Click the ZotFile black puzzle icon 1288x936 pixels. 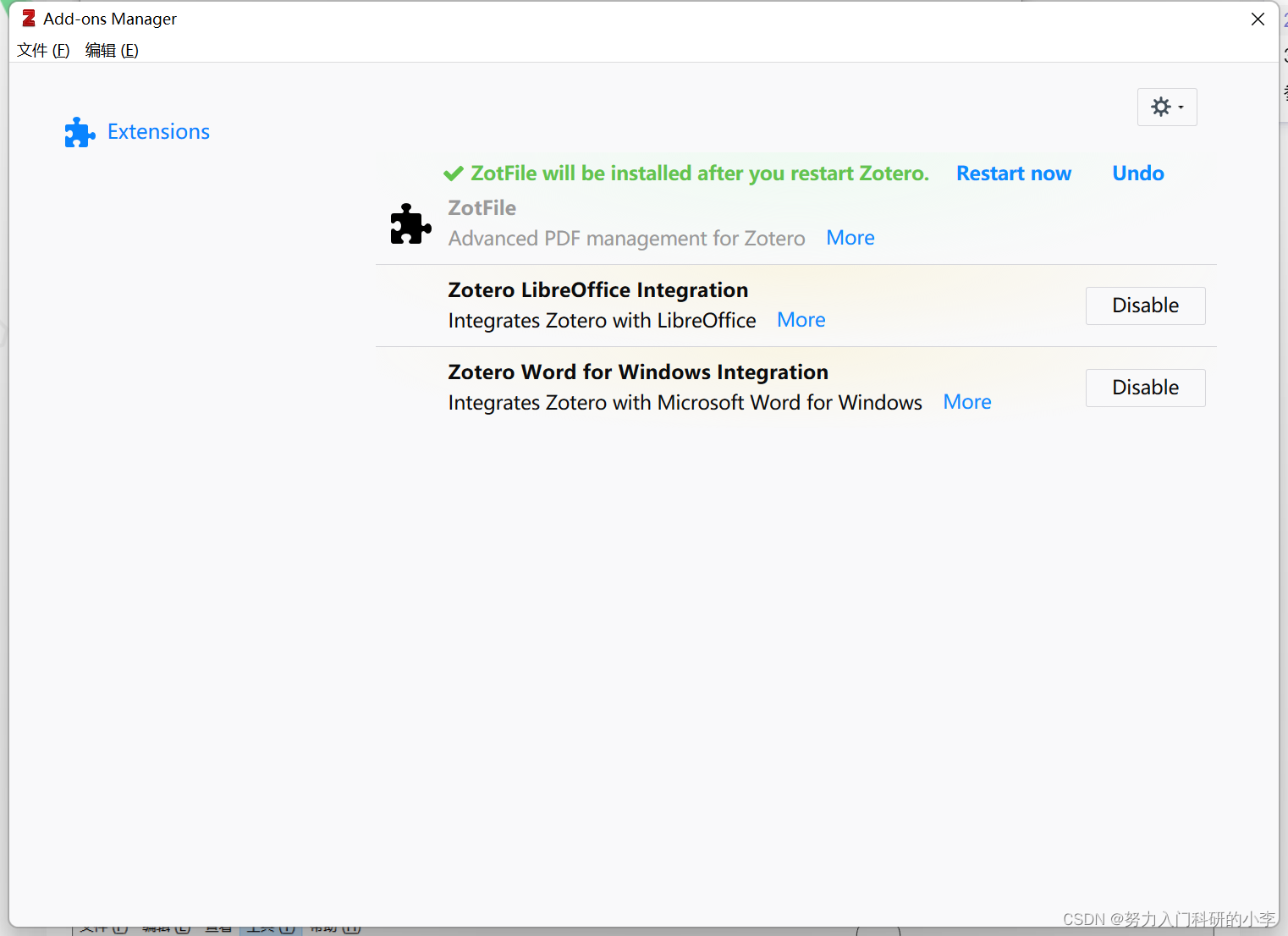click(410, 223)
